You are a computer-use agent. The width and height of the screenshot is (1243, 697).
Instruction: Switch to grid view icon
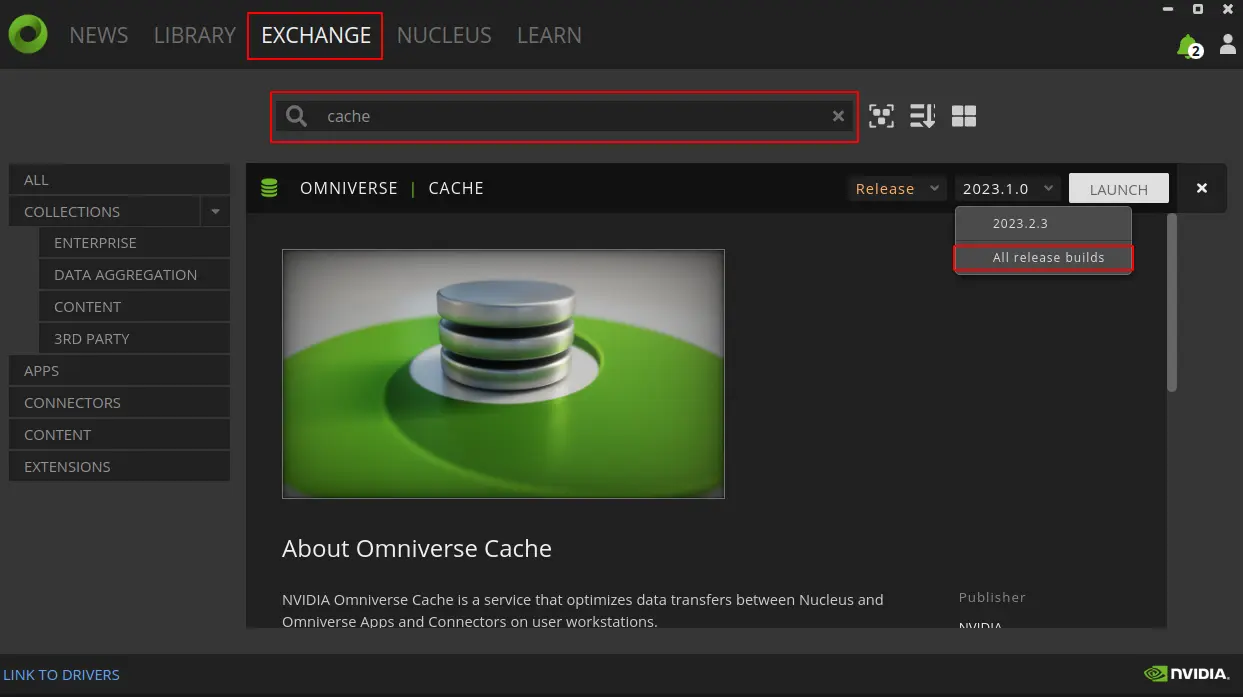pyautogui.click(x=964, y=116)
